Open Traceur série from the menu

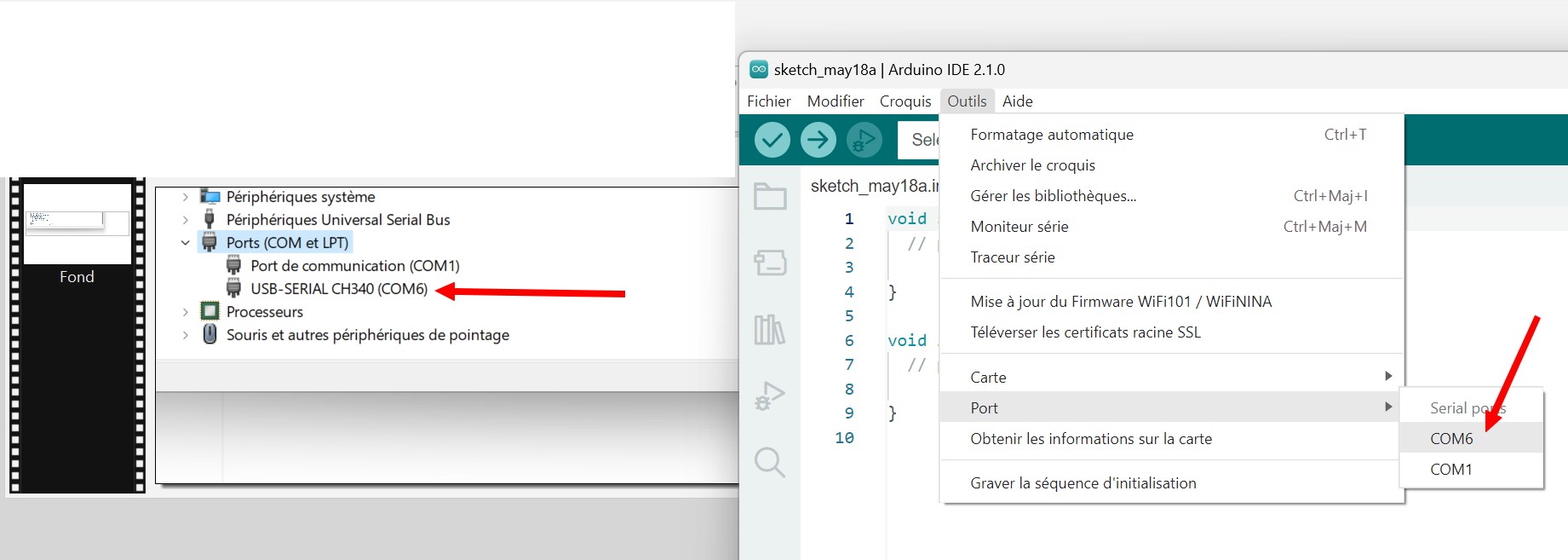tap(1170, 257)
